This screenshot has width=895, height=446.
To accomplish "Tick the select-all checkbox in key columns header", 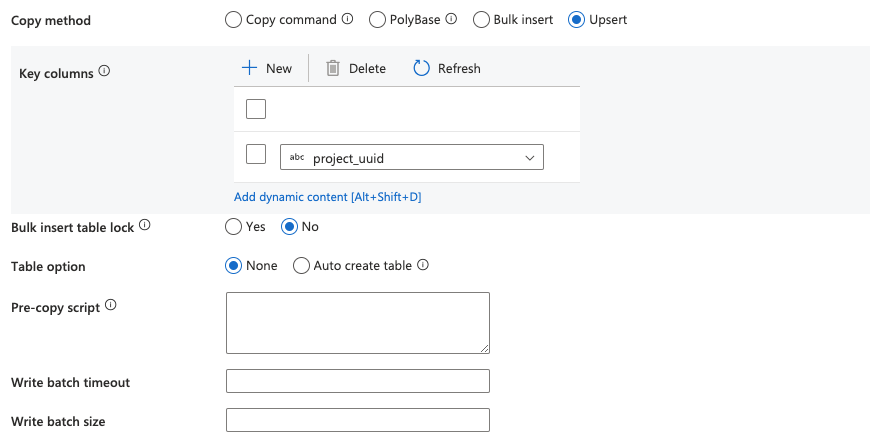I will 256,109.
